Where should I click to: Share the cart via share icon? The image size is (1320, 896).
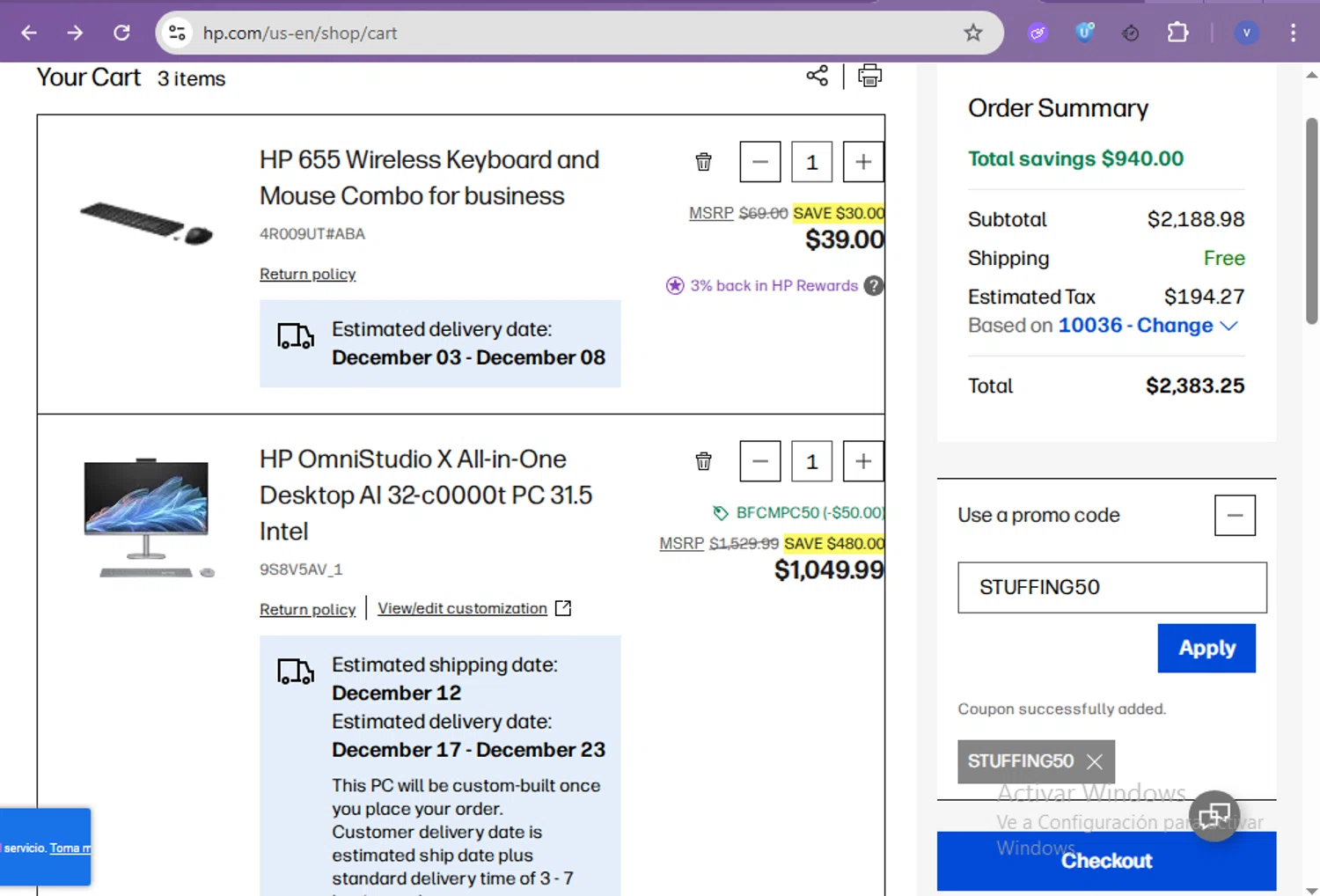817,76
